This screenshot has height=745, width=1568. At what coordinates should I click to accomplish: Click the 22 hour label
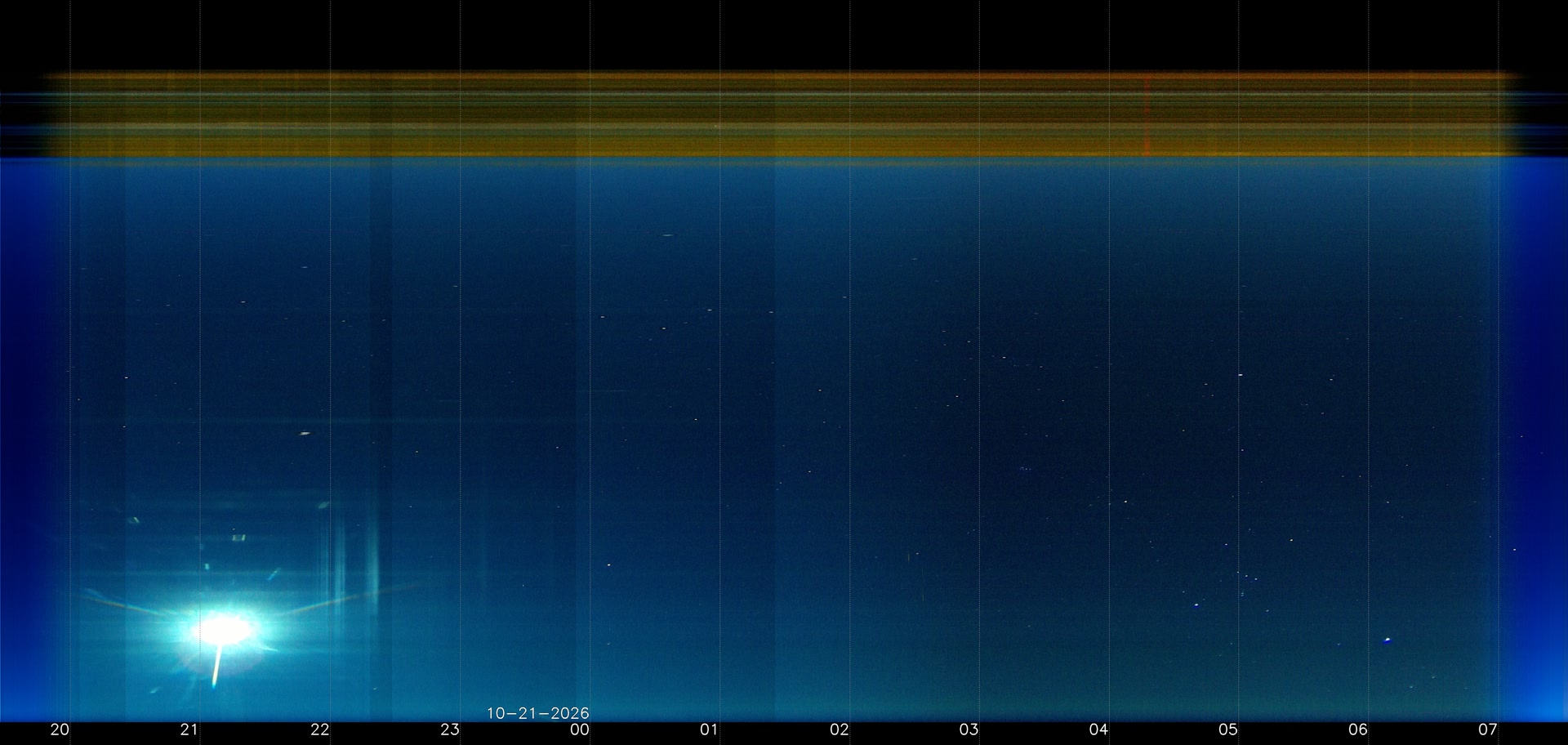point(320,729)
